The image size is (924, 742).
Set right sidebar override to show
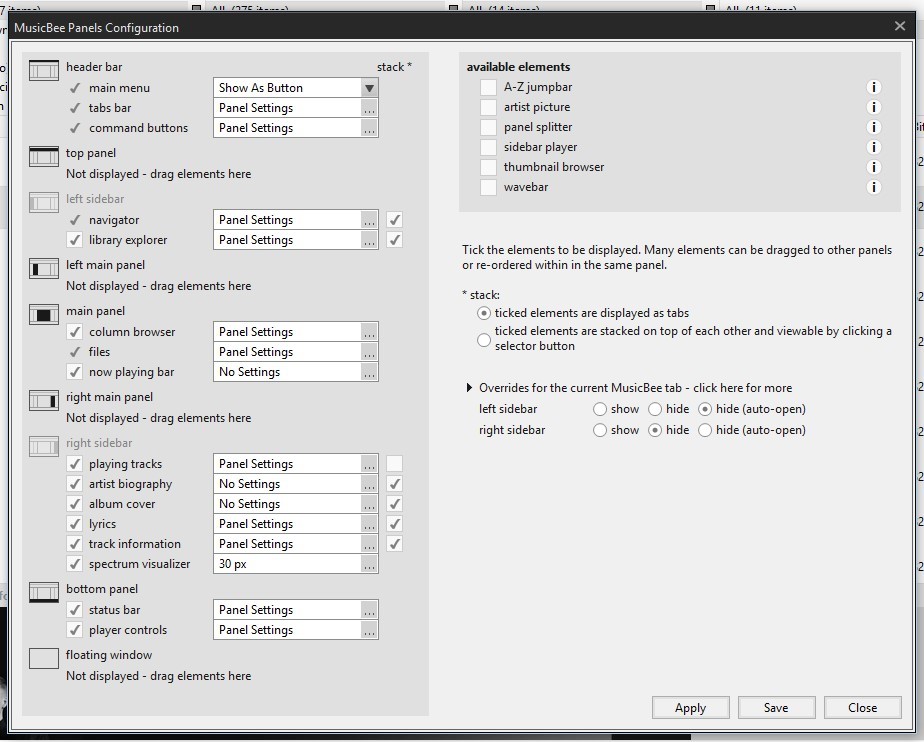coord(600,430)
